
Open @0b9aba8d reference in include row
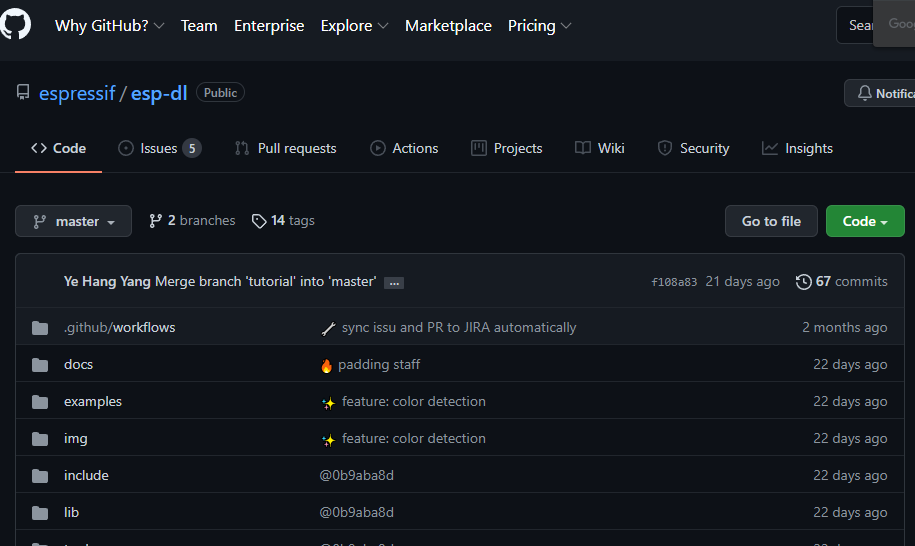pos(357,476)
